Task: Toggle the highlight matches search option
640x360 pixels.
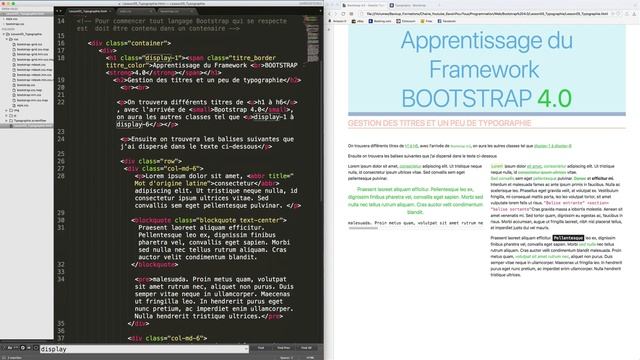Action: [x=36, y=348]
